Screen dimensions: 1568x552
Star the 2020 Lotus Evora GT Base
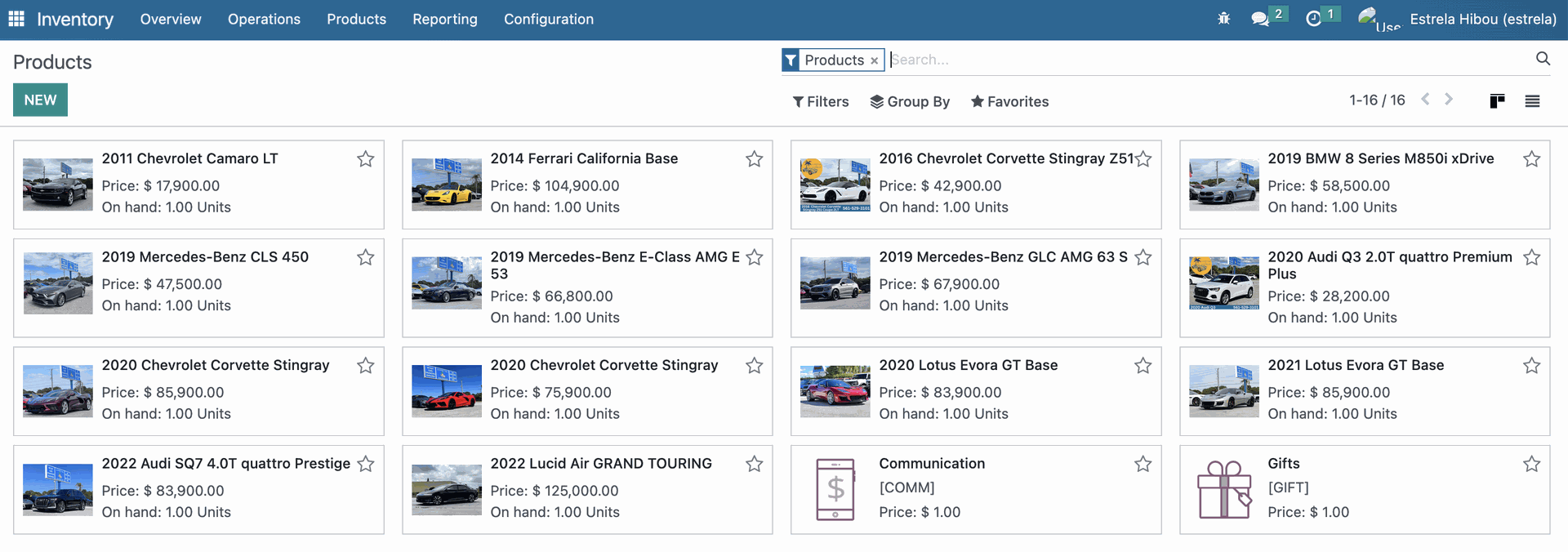(x=1143, y=366)
